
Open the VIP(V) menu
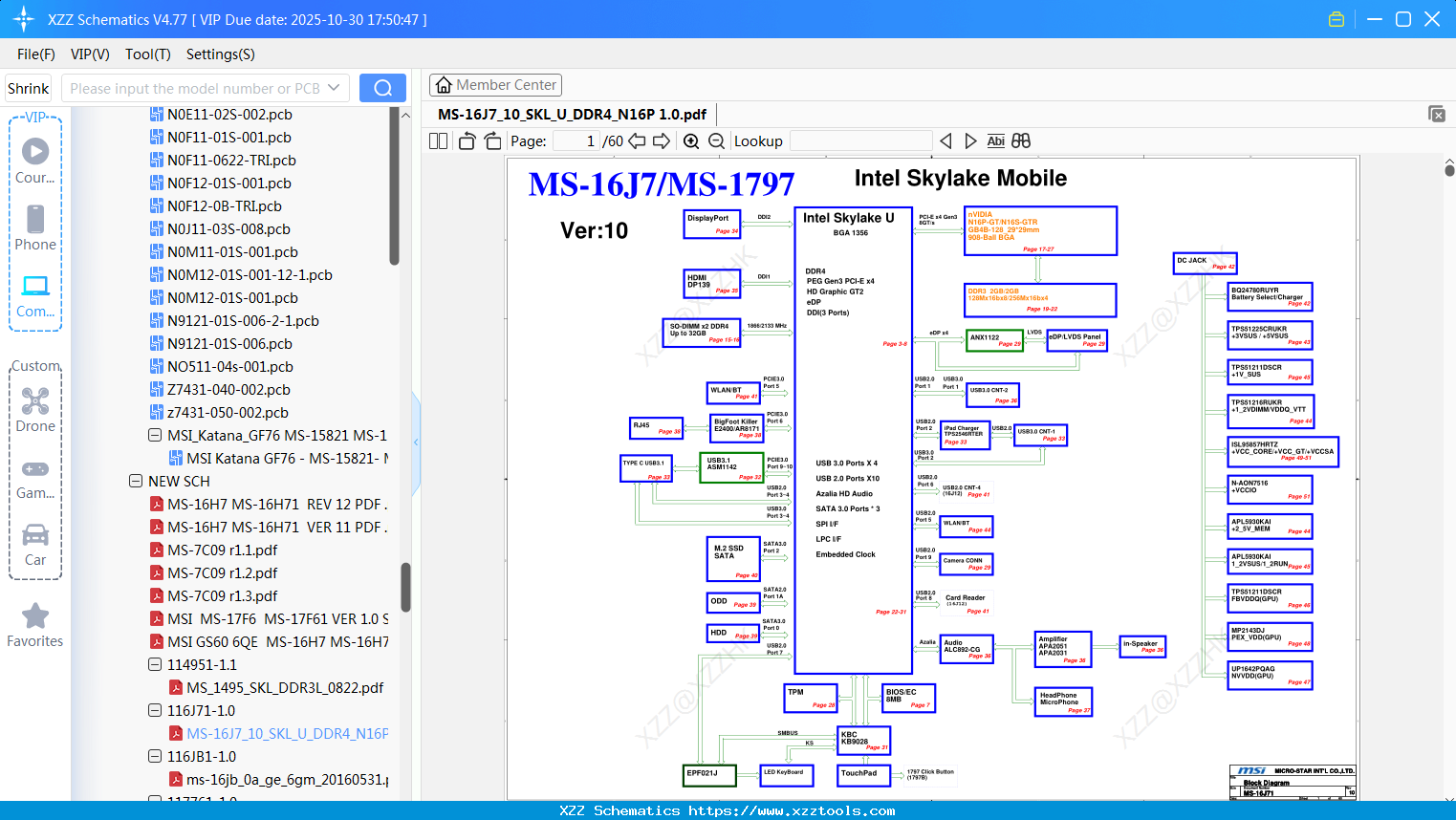90,54
